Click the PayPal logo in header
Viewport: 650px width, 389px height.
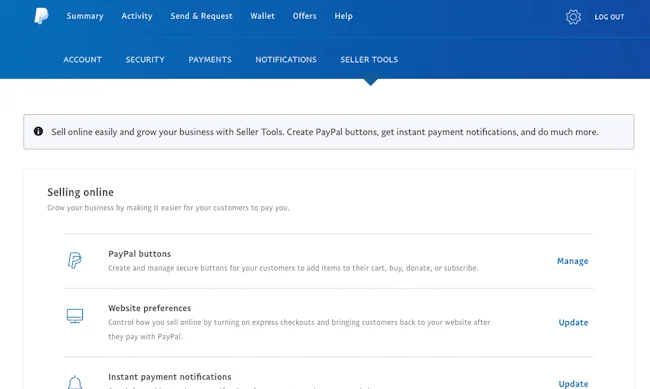pos(41,16)
